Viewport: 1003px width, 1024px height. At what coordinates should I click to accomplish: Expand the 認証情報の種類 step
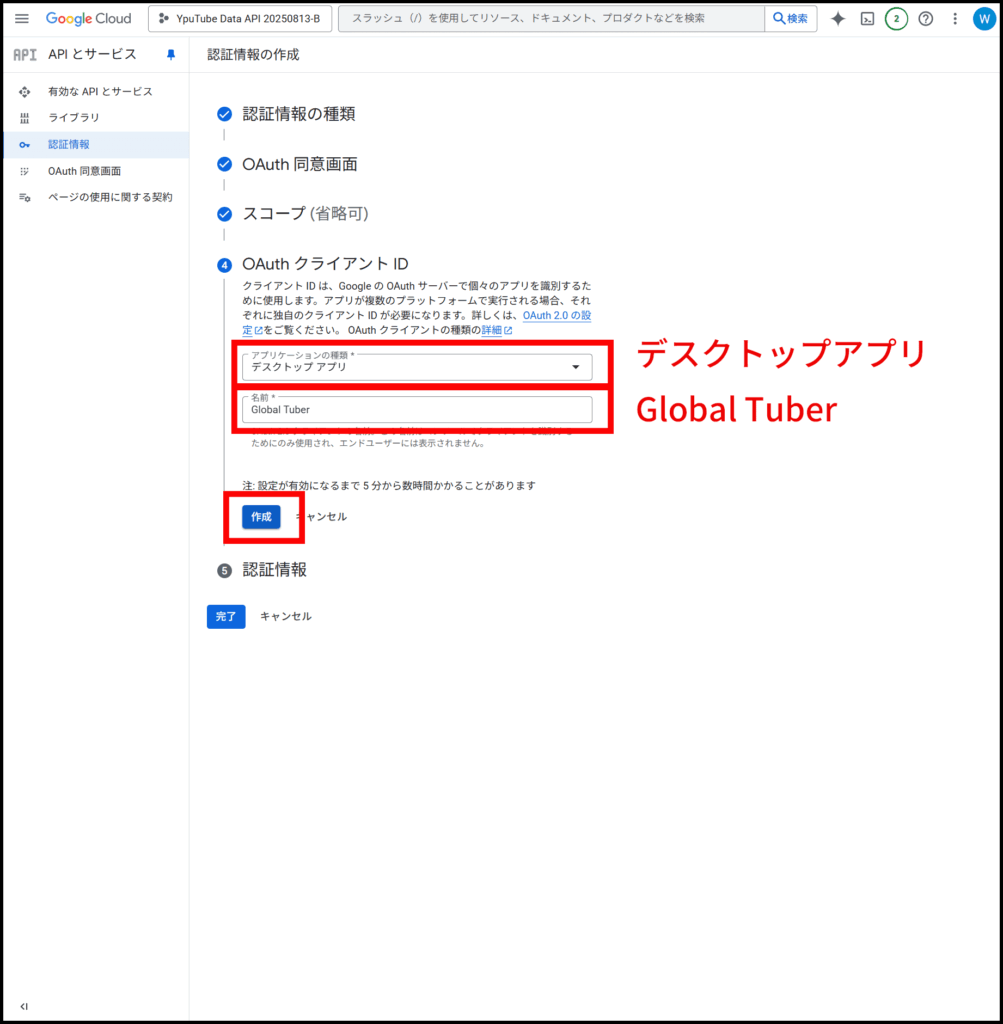tap(298, 114)
